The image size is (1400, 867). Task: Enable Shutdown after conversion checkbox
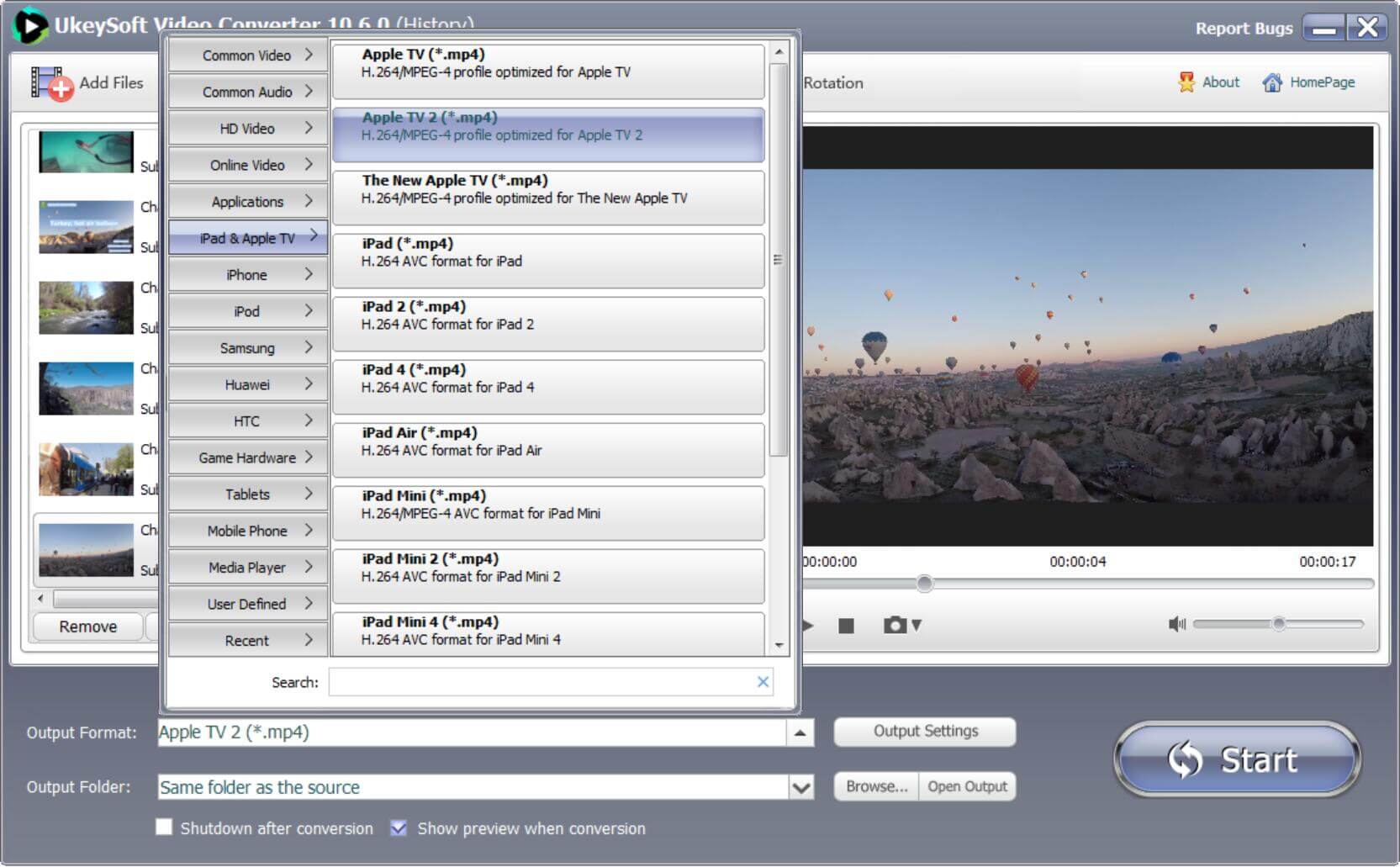pyautogui.click(x=164, y=827)
